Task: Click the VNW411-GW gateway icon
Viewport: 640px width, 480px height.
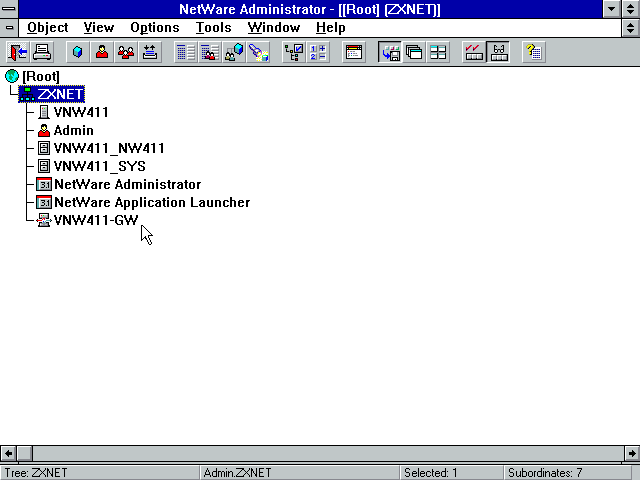Action: (x=44, y=220)
